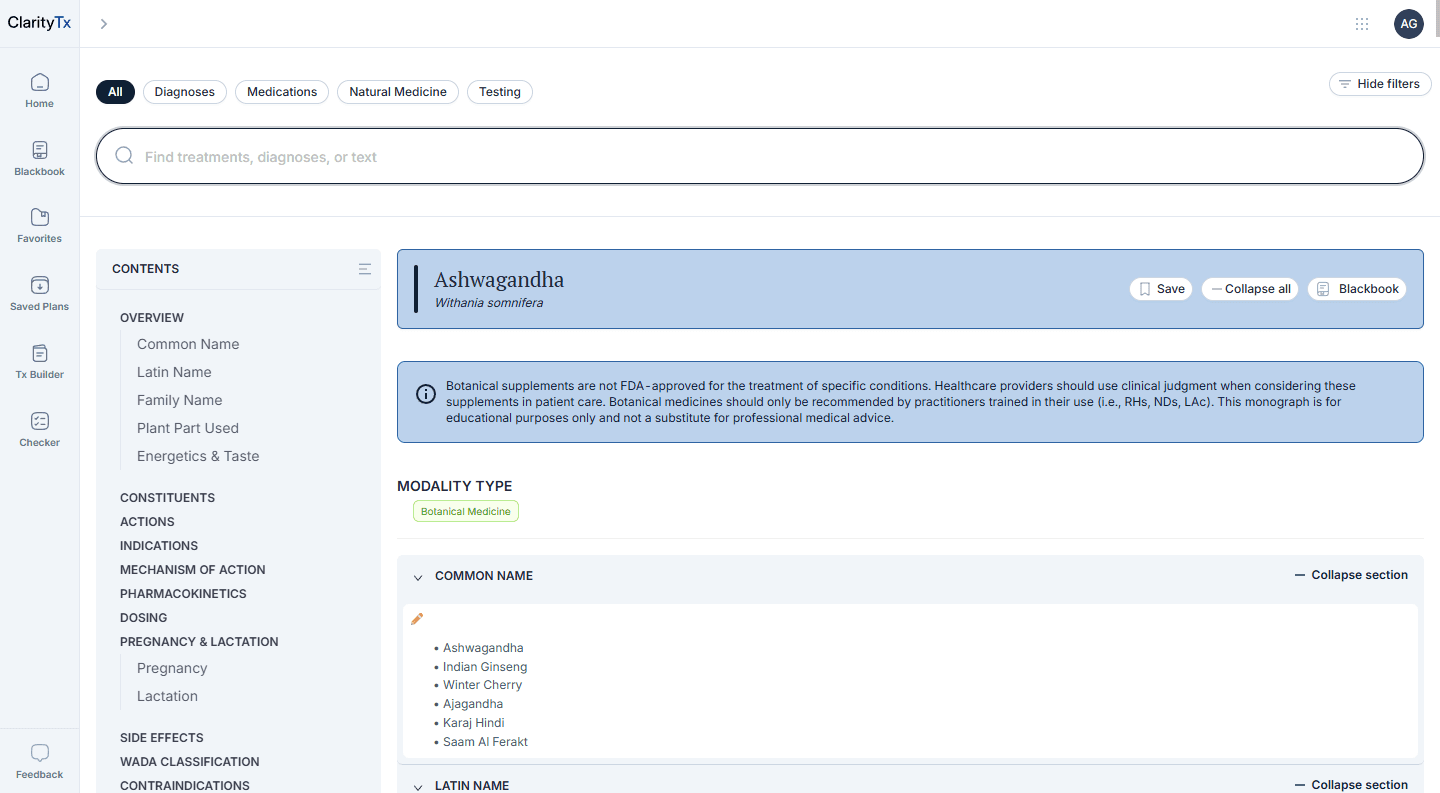Open the Home section in the sidebar
This screenshot has height=793, width=1440.
click(x=39, y=89)
